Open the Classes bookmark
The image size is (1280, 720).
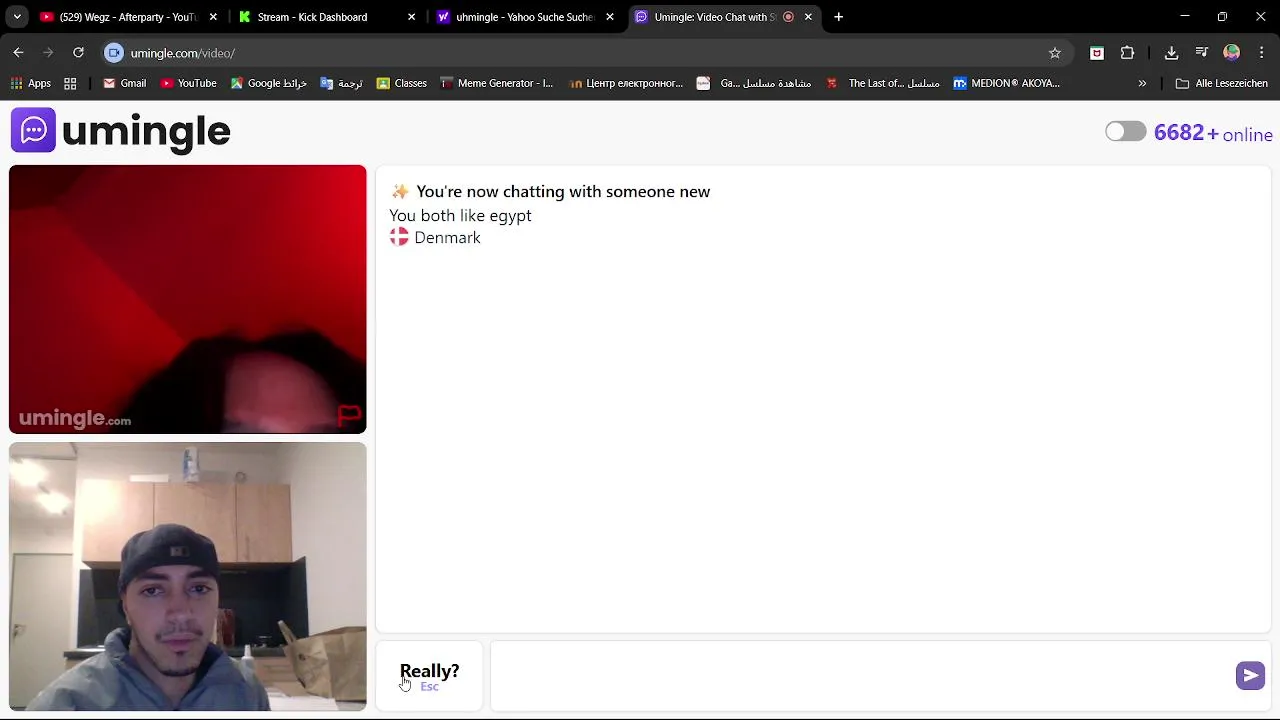pyautogui.click(x=402, y=83)
